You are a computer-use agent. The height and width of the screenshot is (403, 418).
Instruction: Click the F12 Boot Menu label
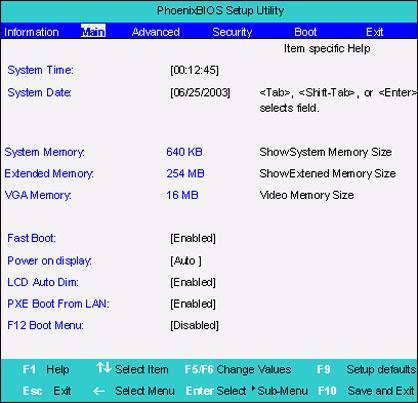point(45,325)
